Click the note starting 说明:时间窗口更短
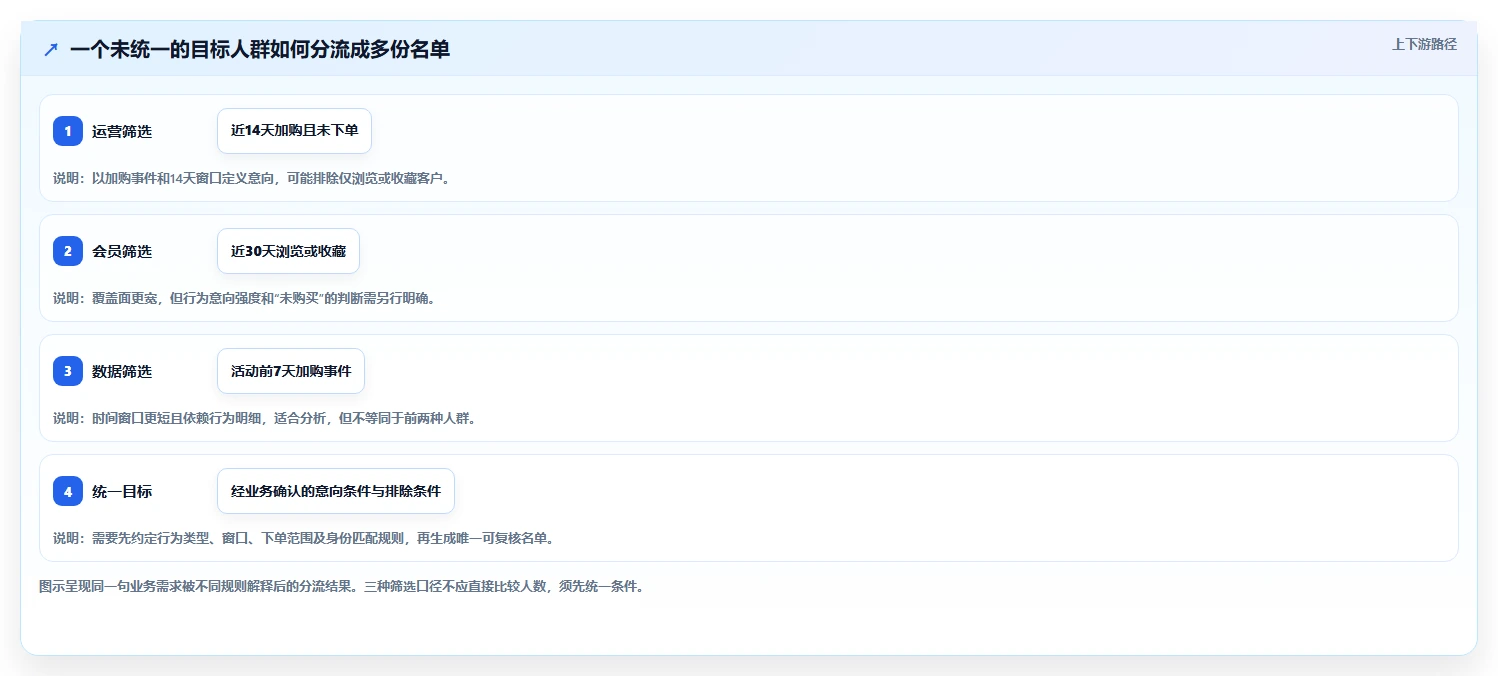The width and height of the screenshot is (1498, 676). coord(264,418)
